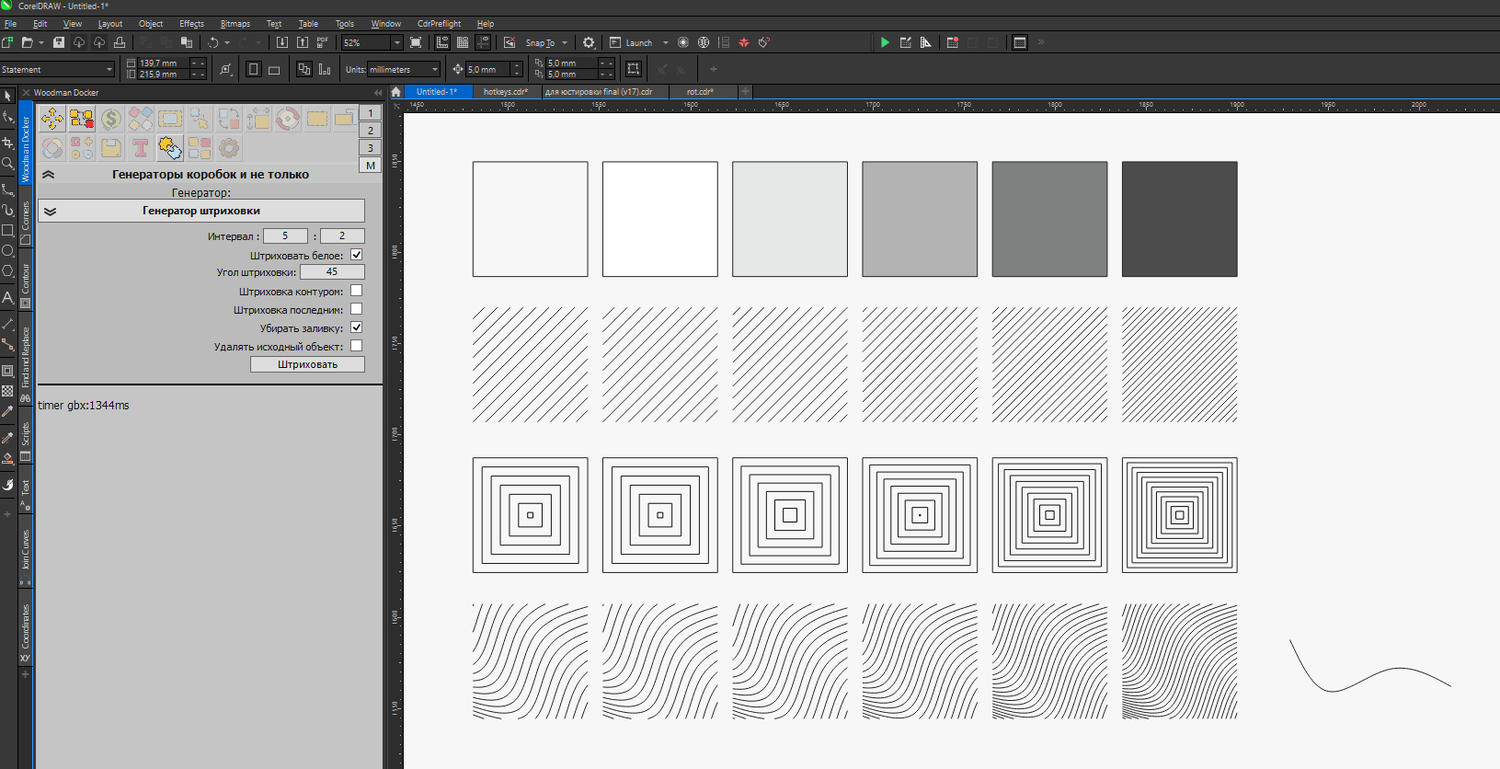Check the 'Удалять исходный объект' checkbox

(356, 346)
